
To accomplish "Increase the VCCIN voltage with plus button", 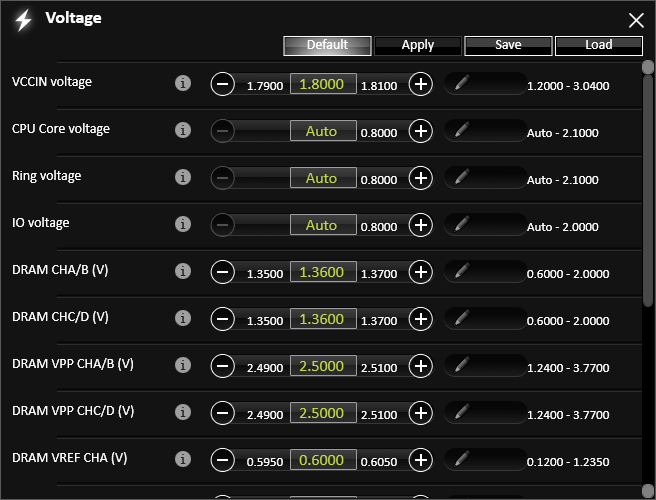I will 421,84.
